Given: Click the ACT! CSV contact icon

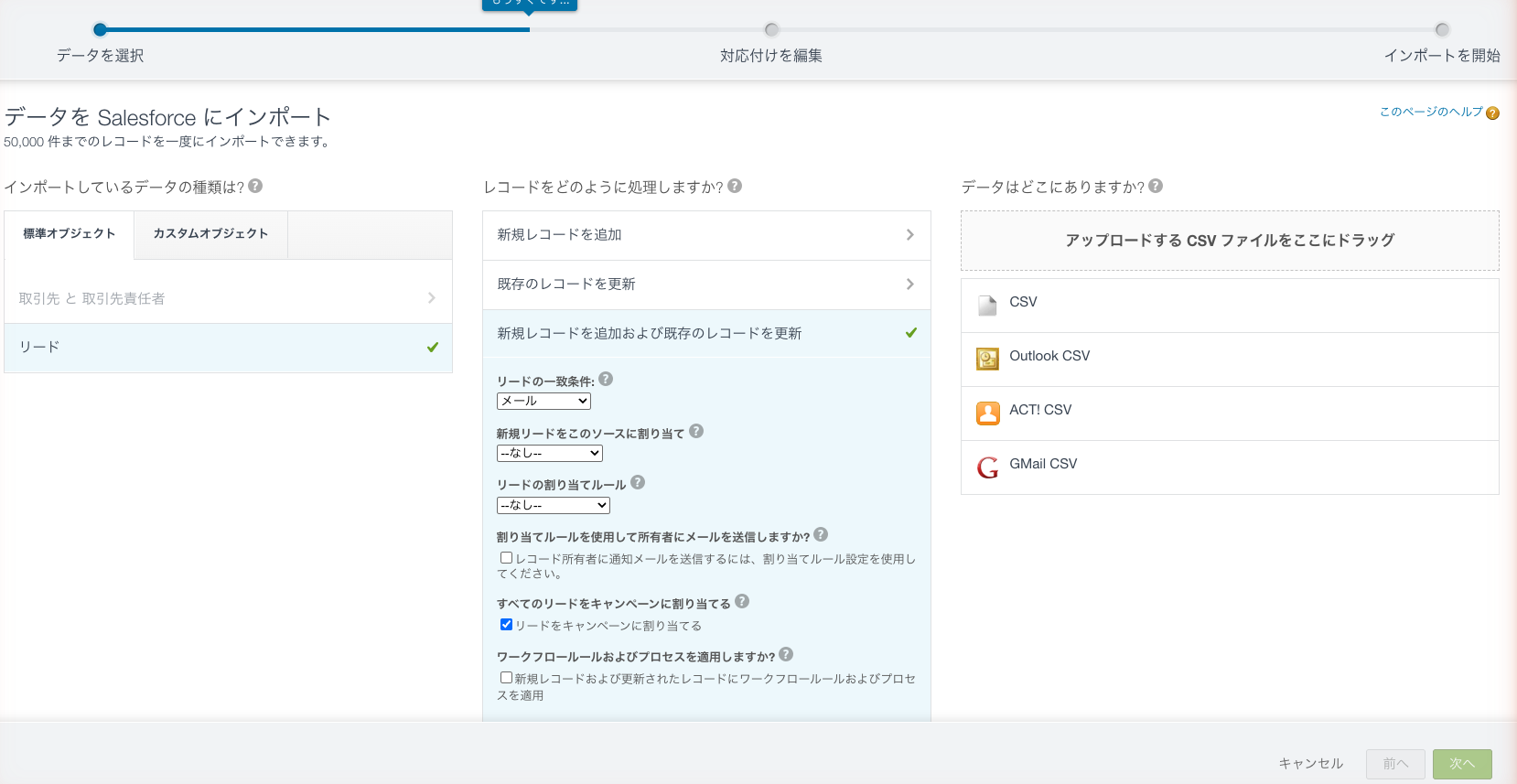Looking at the screenshot, I should [987, 413].
